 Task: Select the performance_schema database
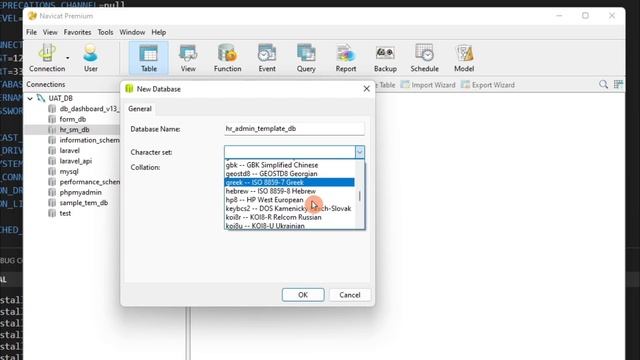pos(89,182)
